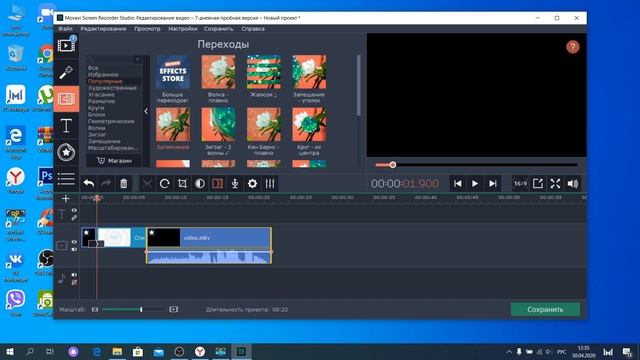Select the Круги category
The width and height of the screenshot is (640, 360).
point(96,108)
